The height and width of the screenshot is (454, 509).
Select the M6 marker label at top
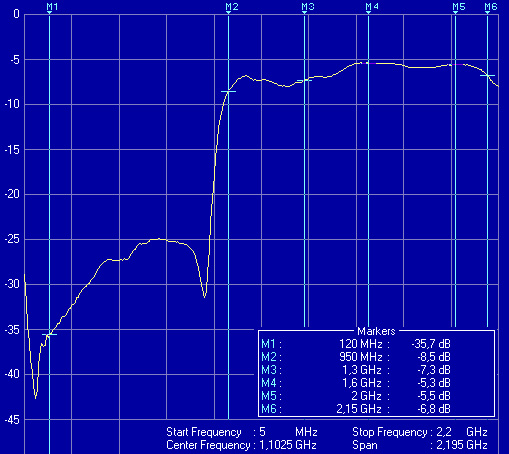tap(491, 7)
